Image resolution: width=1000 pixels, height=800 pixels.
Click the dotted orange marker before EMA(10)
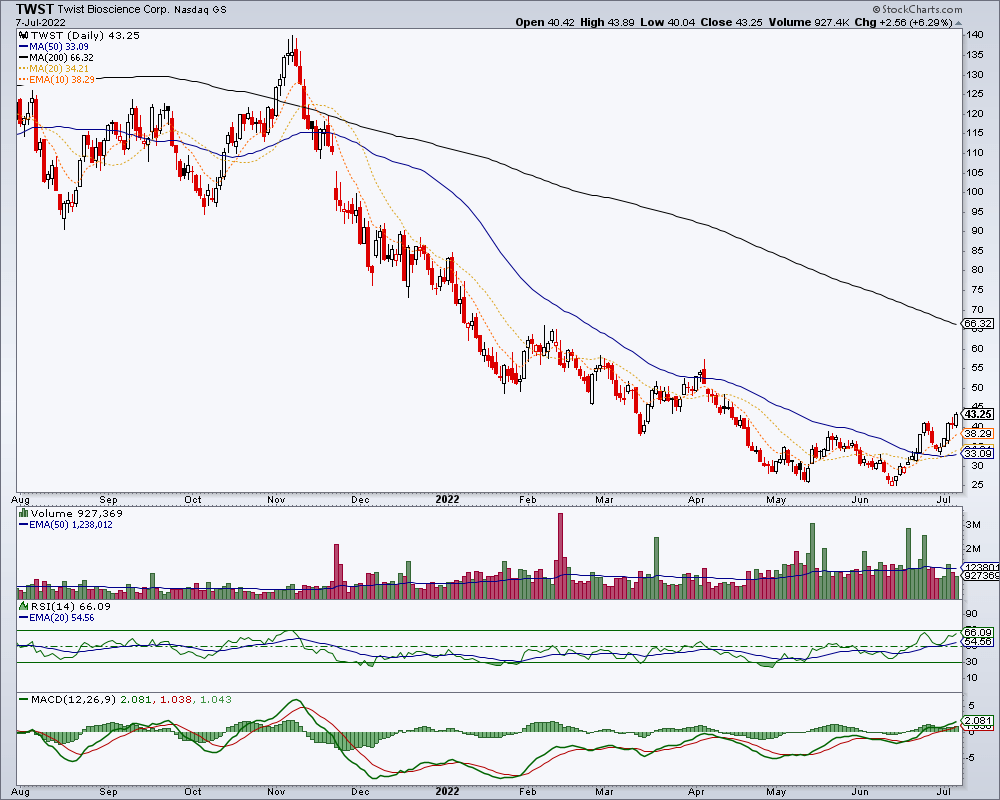[x=24, y=80]
